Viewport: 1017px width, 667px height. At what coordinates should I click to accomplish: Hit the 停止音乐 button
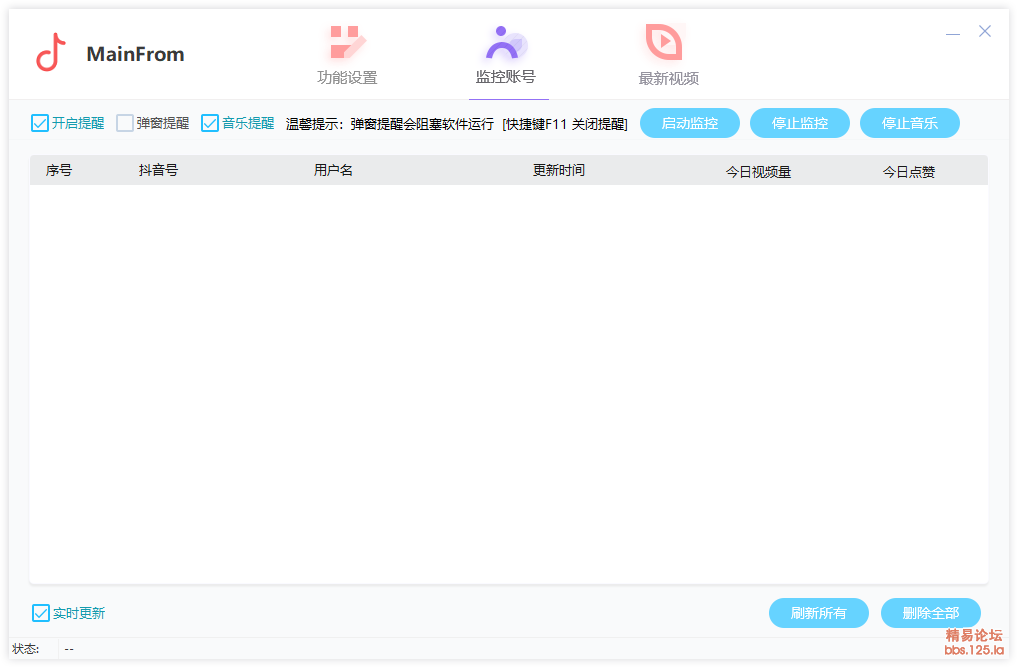tap(909, 124)
